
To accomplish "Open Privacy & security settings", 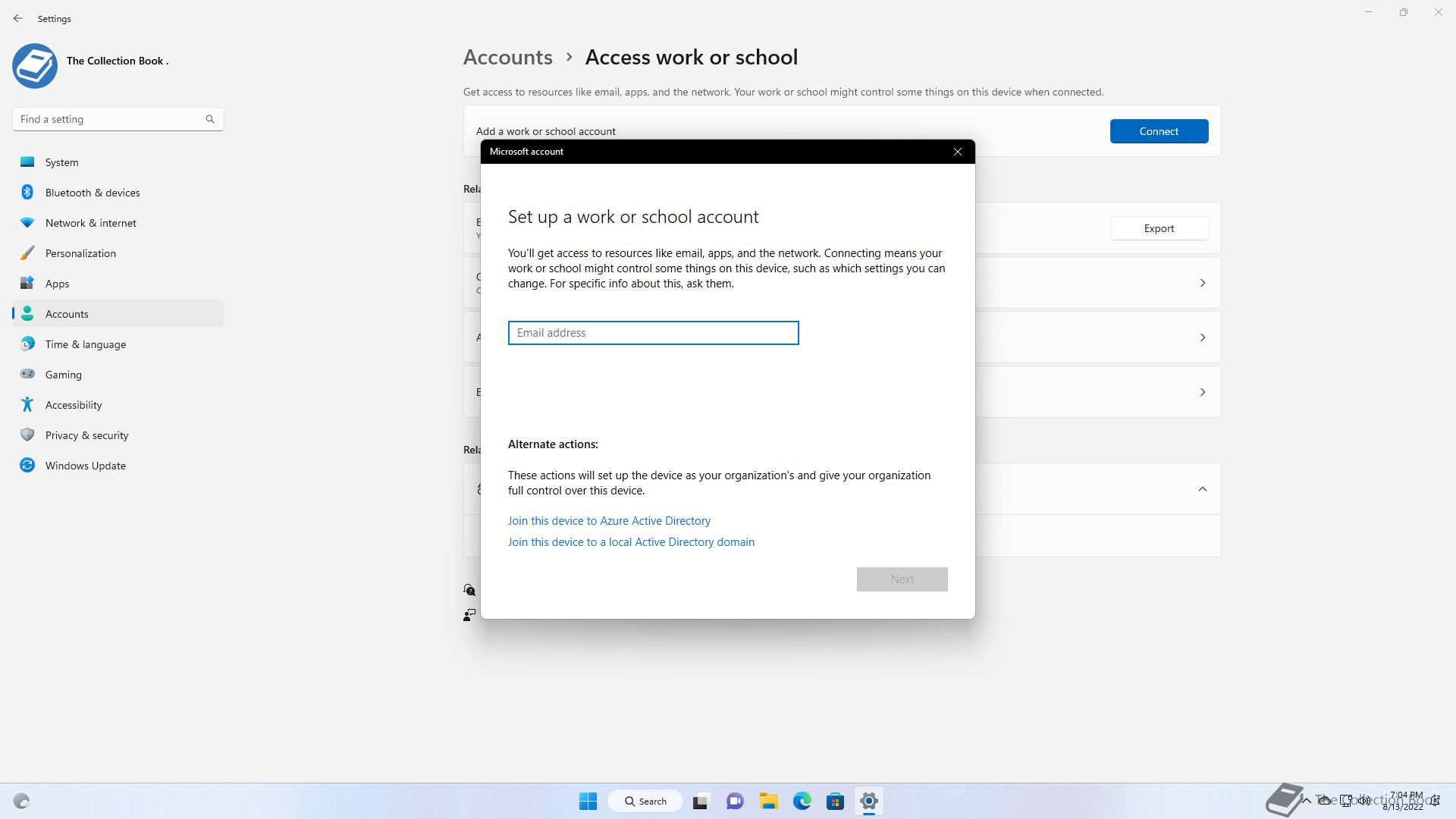I will pos(118,435).
